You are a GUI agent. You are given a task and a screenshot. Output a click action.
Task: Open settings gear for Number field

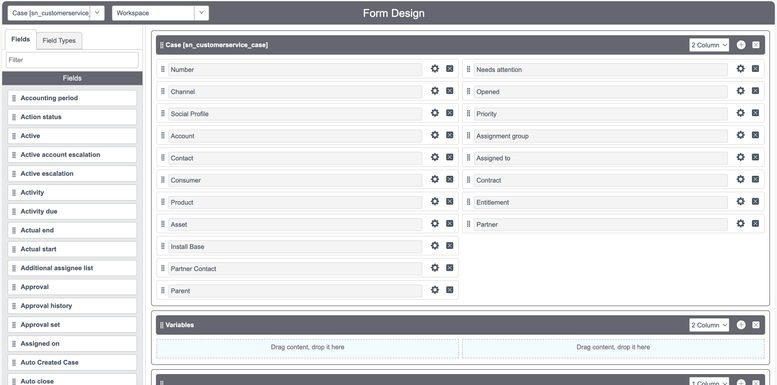[435, 69]
